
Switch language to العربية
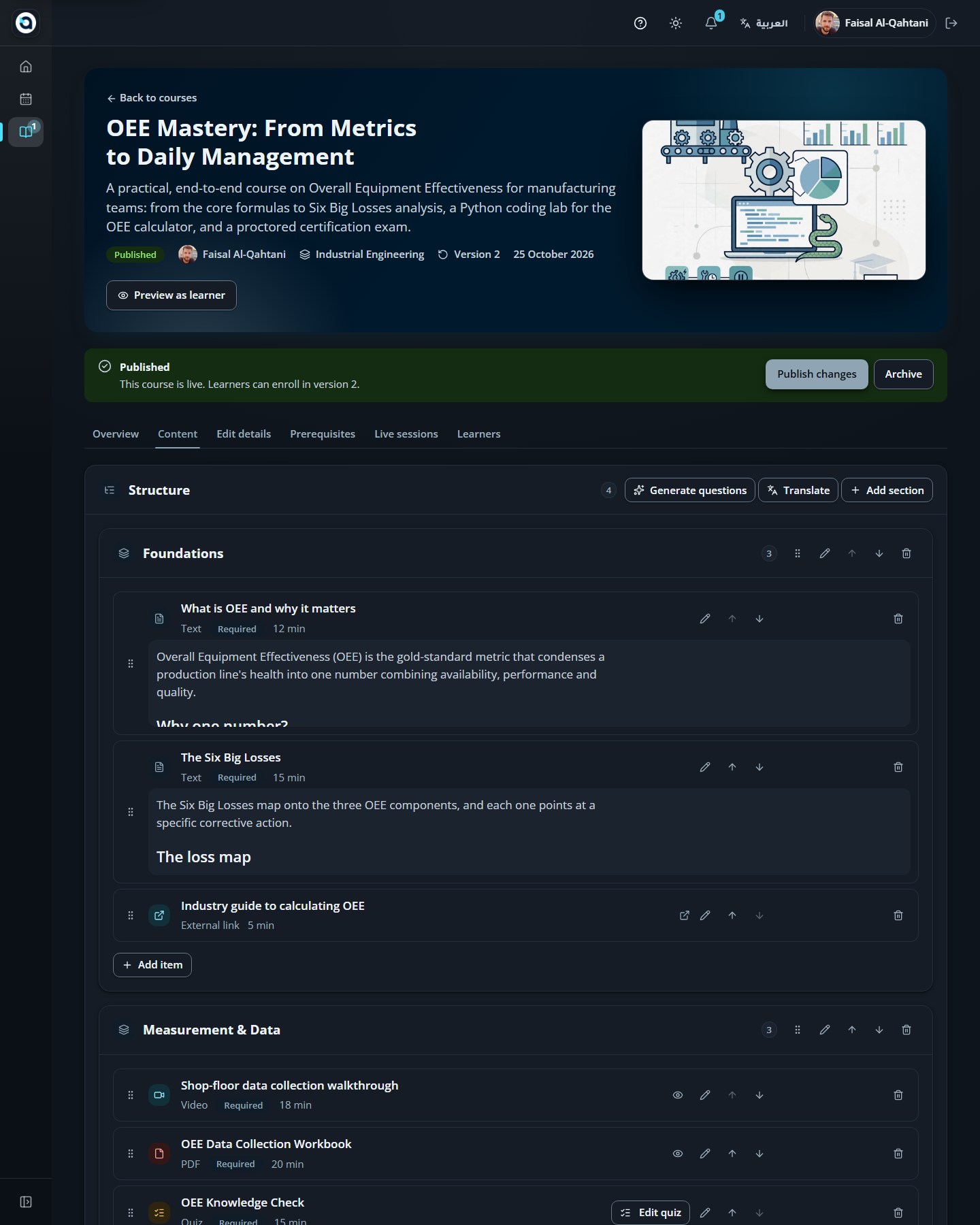764,23
